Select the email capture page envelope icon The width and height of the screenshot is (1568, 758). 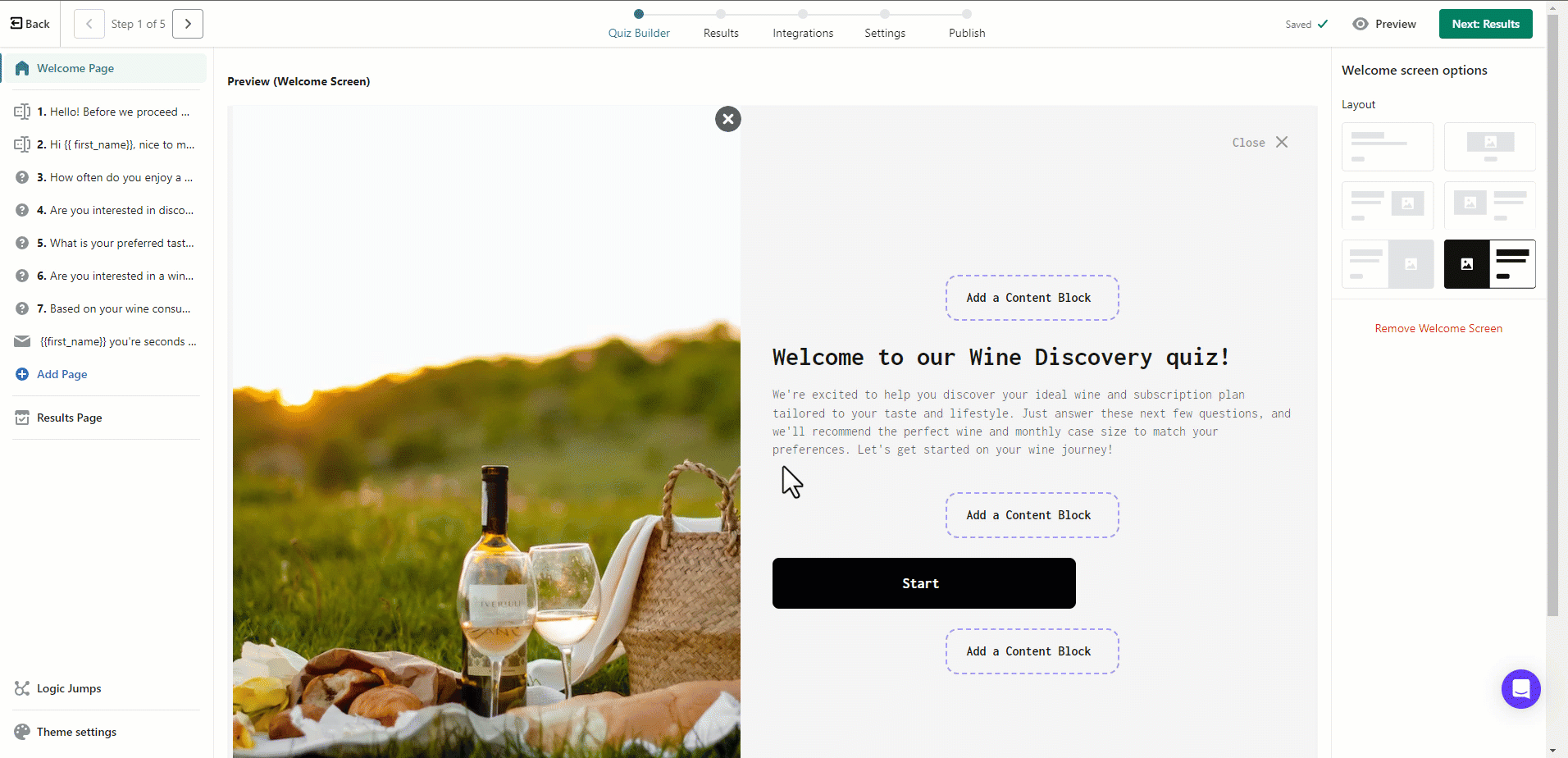tap(22, 341)
